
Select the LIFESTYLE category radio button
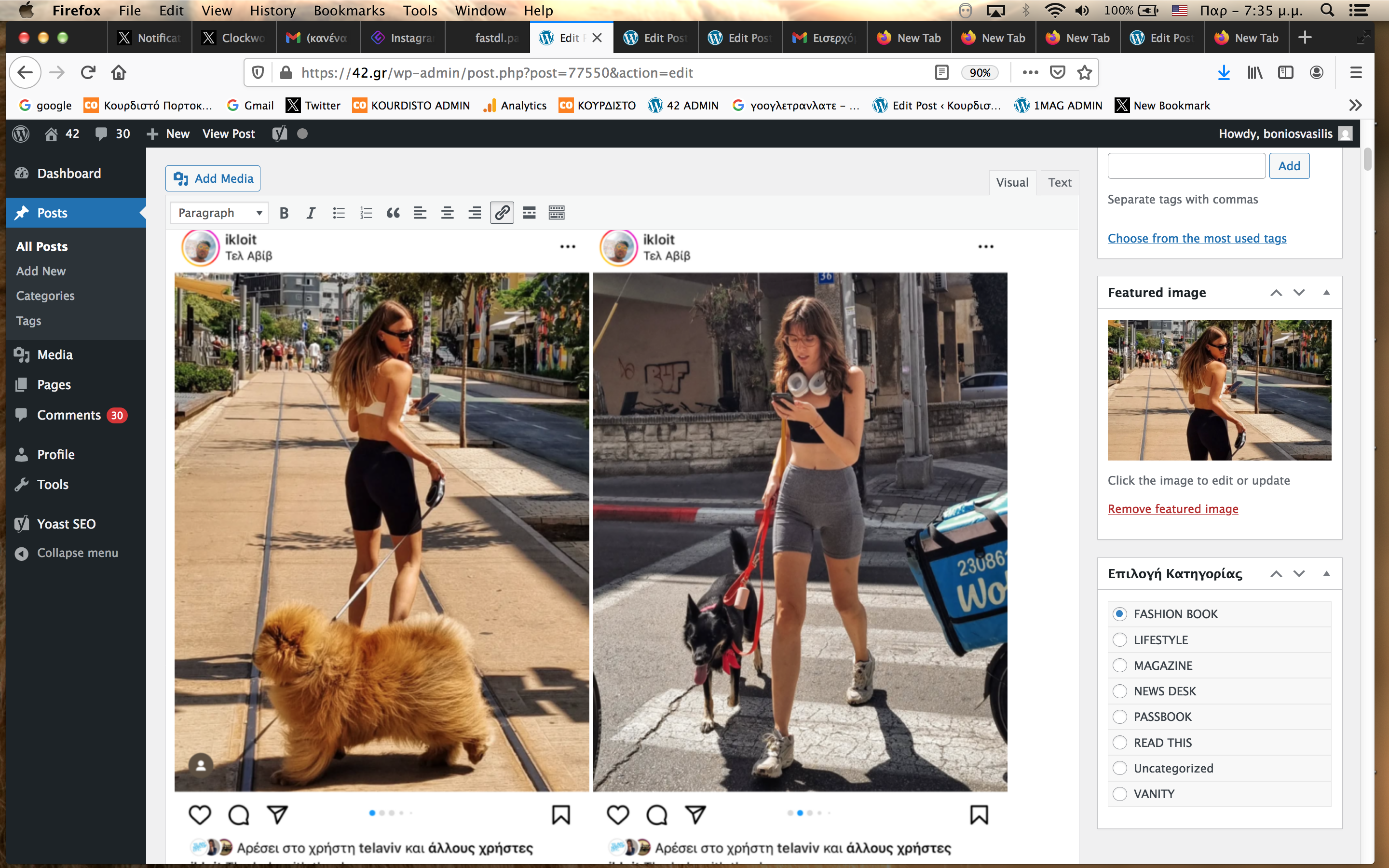[1119, 639]
